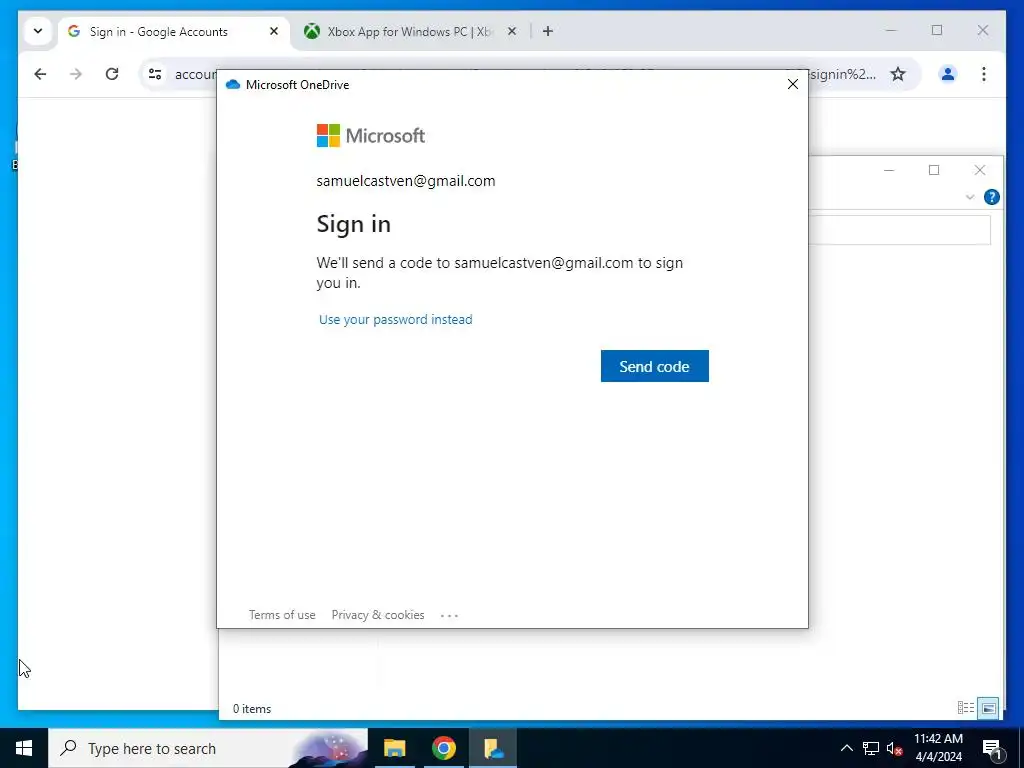Show hidden system tray icons
1024x768 pixels.
coord(846,748)
